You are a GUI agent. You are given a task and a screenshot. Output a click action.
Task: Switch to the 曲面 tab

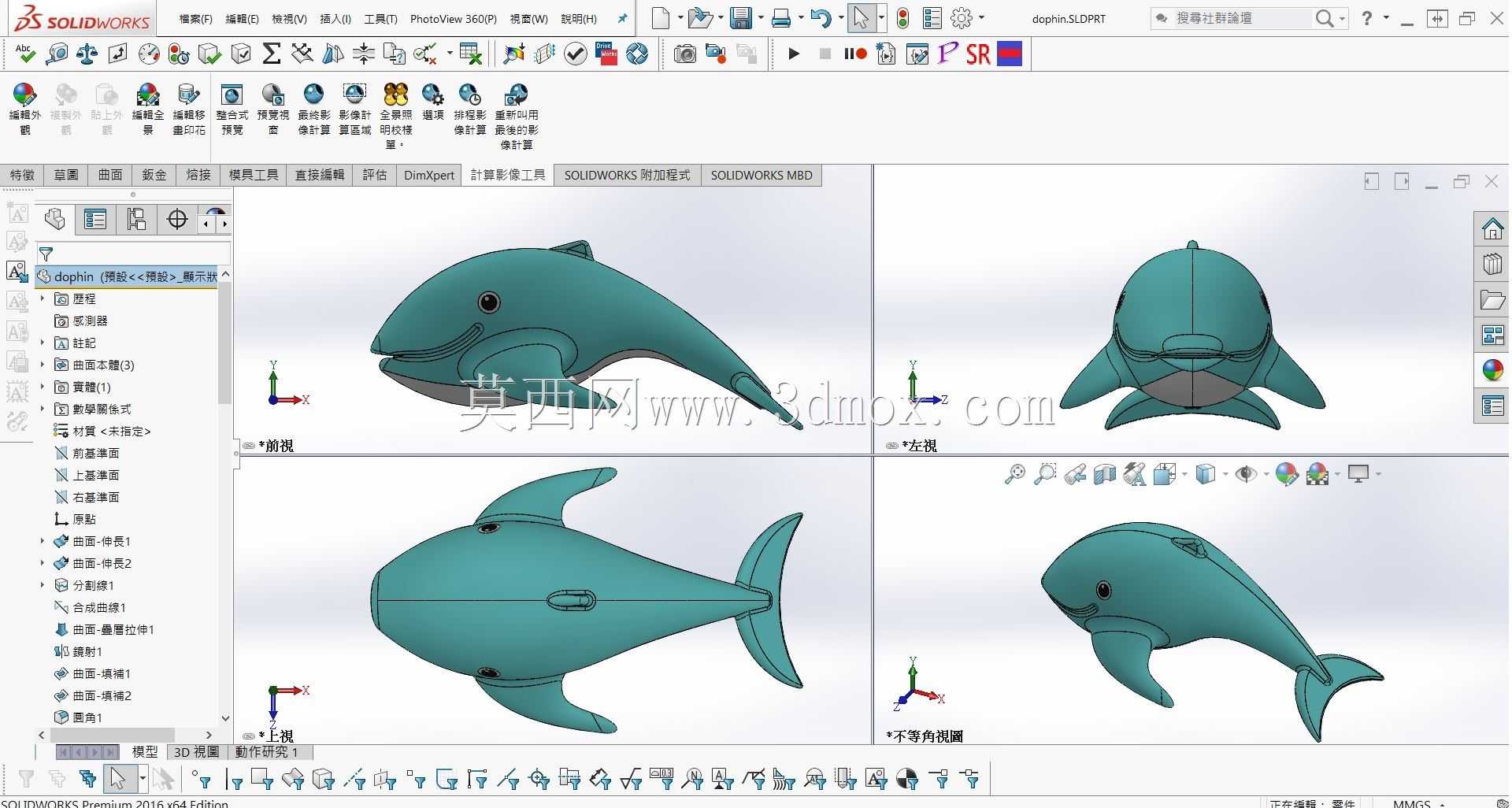110,175
